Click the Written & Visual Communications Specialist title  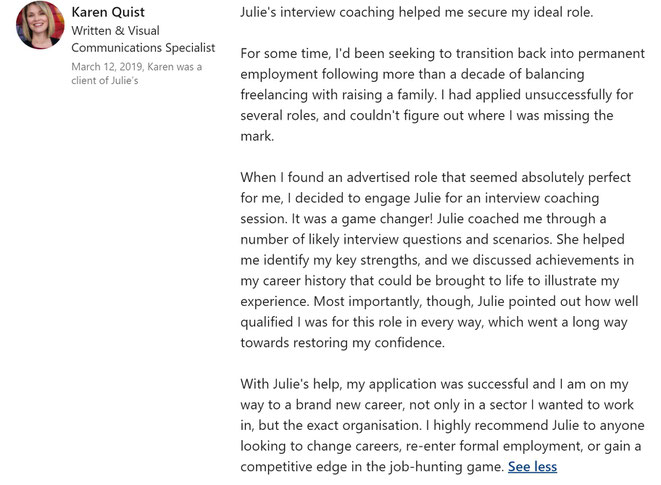point(143,39)
